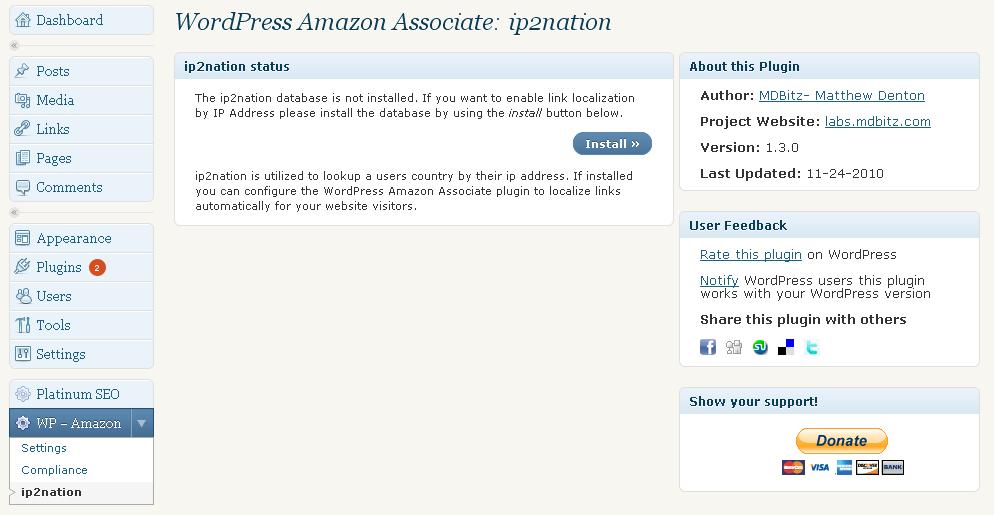Click the PayPal Donate button
The height and width of the screenshot is (515, 994).
coord(841,441)
